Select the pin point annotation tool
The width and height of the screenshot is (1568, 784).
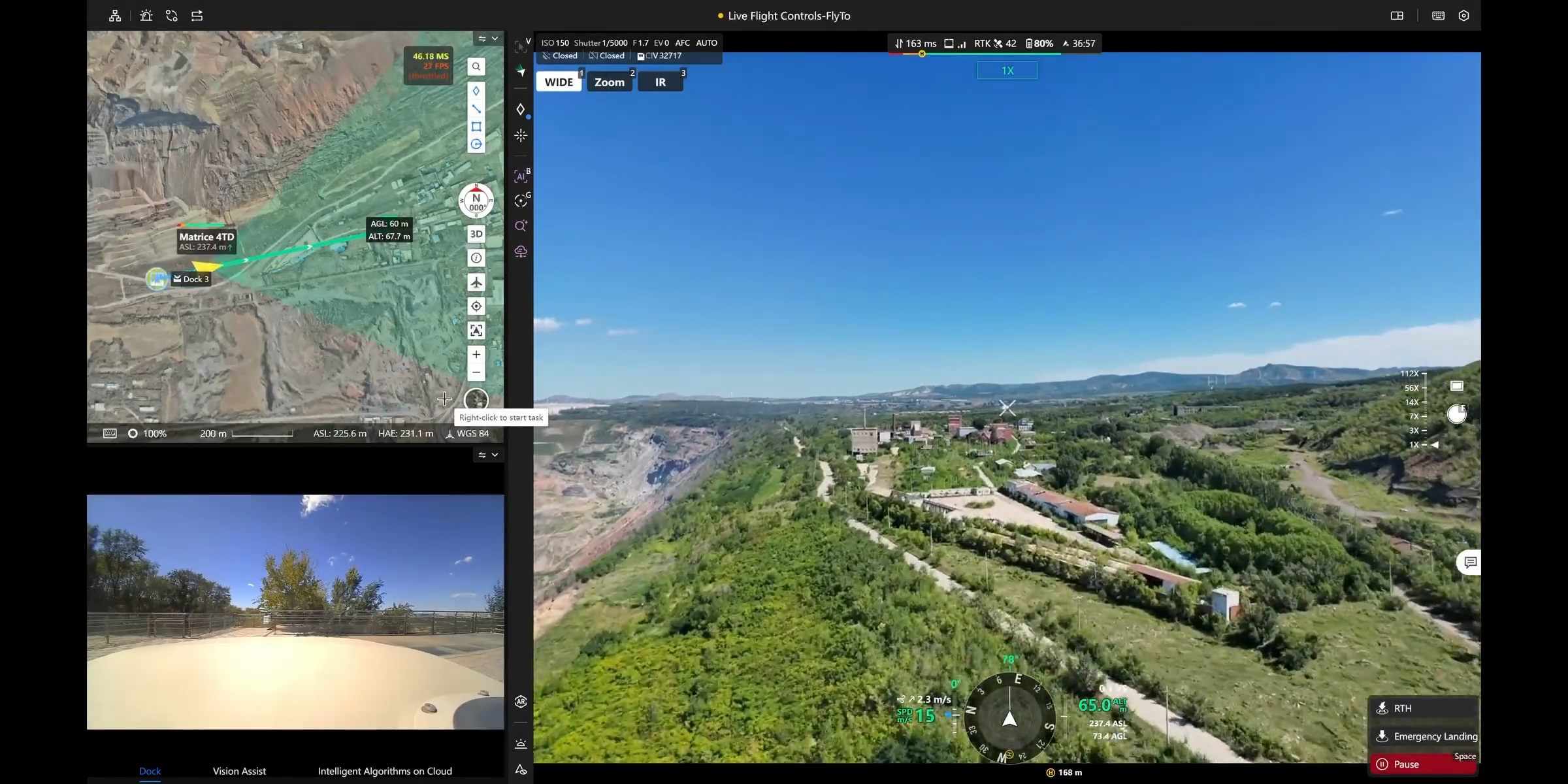476,91
